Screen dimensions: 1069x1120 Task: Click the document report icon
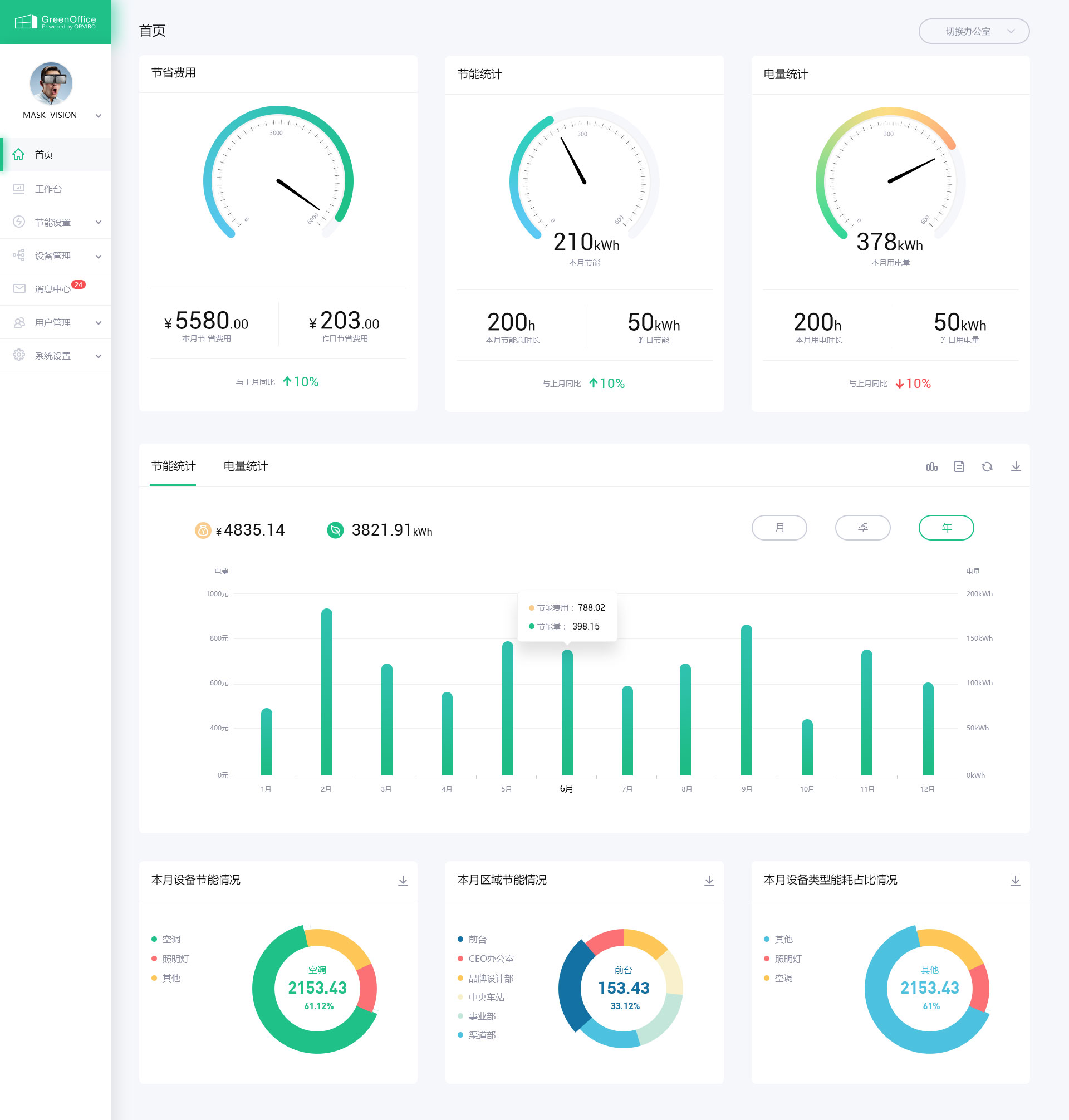pos(959,466)
